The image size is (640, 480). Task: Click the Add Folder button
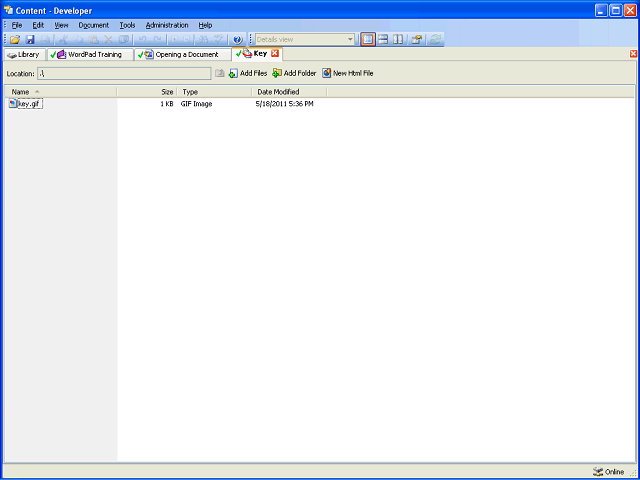coord(294,73)
